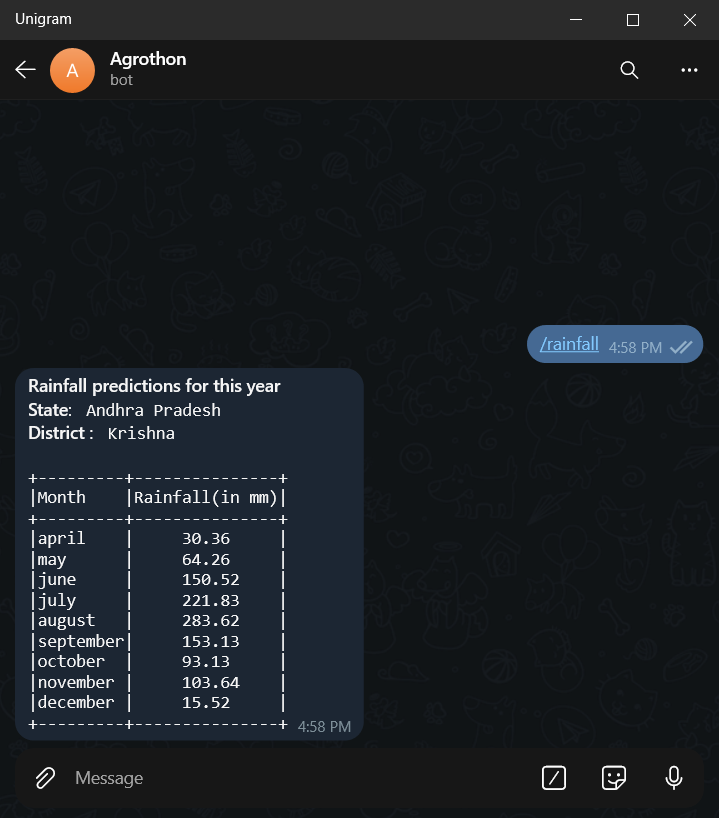Open the three-dot more options menu
Screen dimensions: 719x818
(x=689, y=70)
